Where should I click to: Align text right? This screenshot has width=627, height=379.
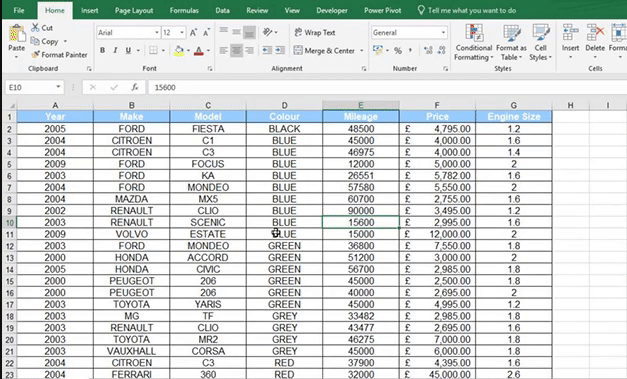click(250, 50)
